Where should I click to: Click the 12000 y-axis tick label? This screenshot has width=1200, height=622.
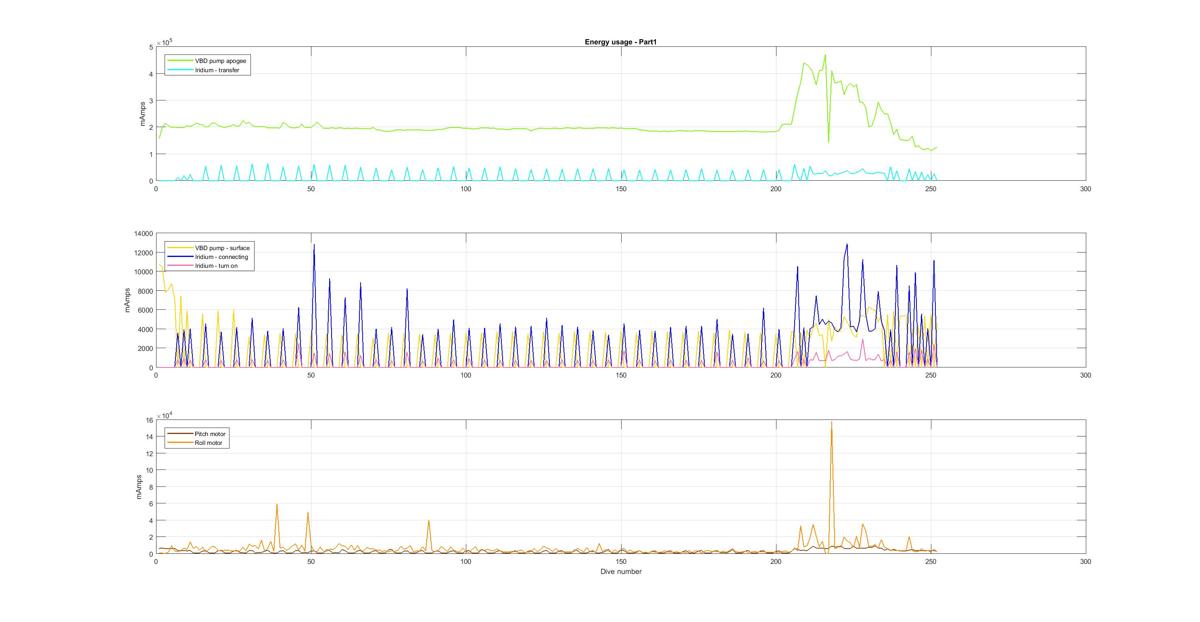coord(141,252)
